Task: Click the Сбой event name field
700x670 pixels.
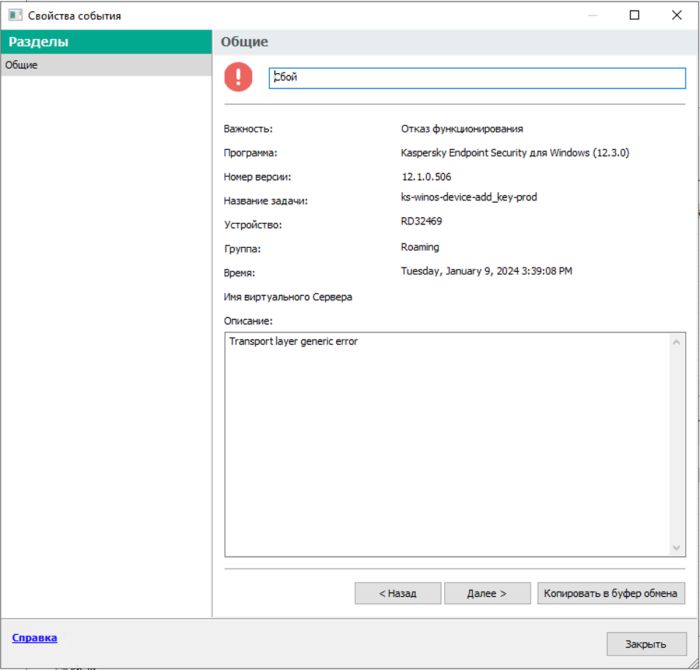Action: point(477,78)
